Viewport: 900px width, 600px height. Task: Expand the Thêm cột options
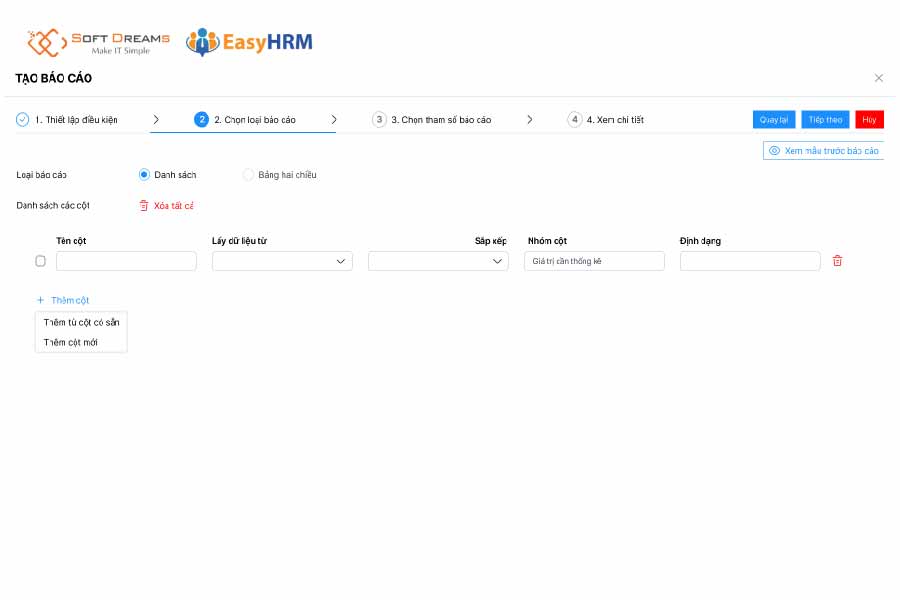(x=63, y=300)
